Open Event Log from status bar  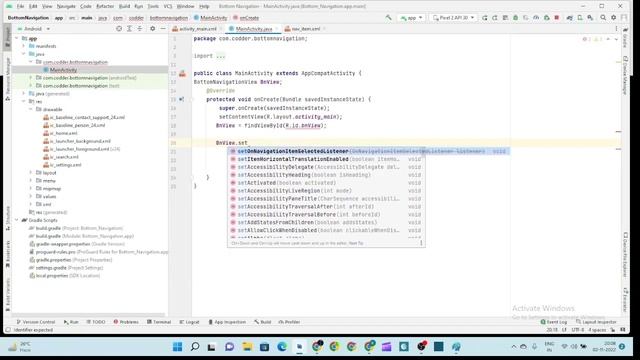tap(554, 322)
